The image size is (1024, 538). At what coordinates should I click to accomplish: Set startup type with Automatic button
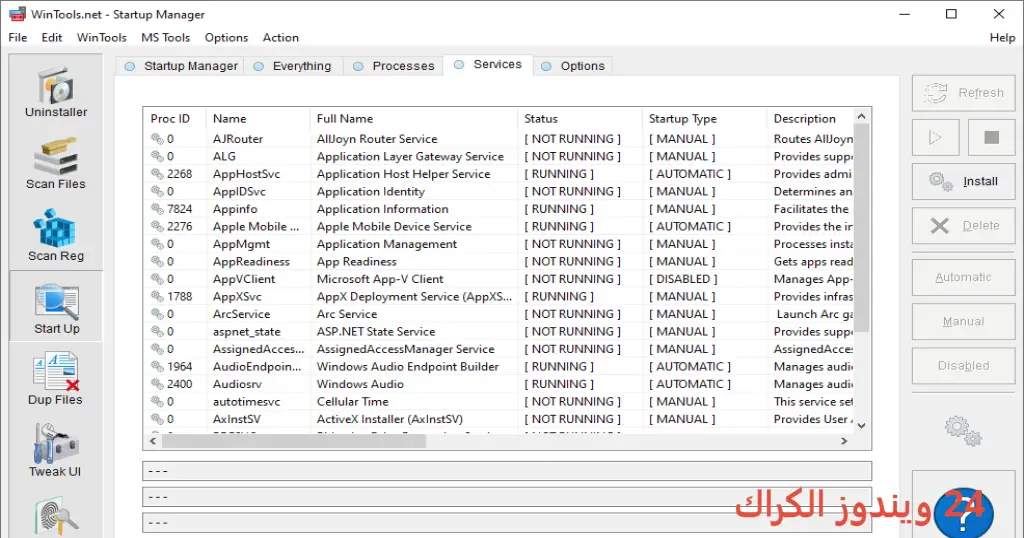point(963,277)
